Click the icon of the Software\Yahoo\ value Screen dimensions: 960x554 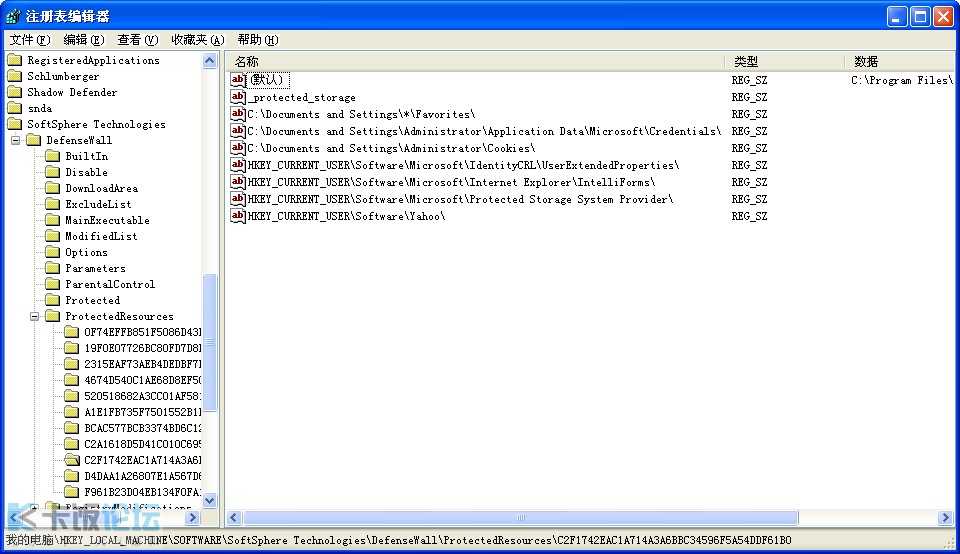pos(238,216)
